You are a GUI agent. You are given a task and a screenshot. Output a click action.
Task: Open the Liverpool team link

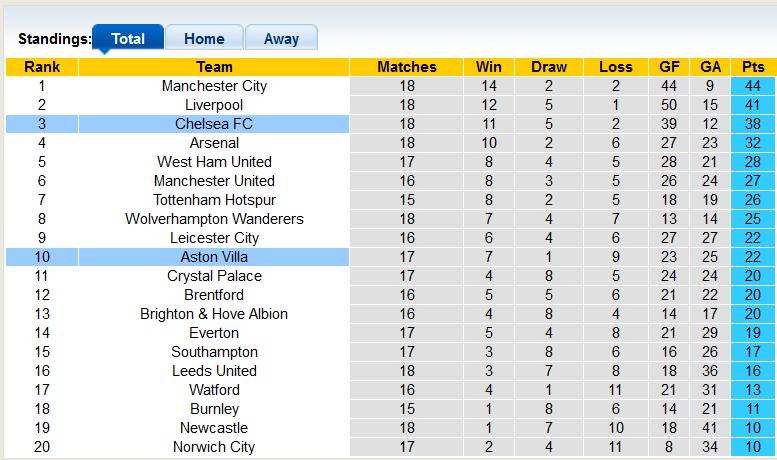(214, 105)
